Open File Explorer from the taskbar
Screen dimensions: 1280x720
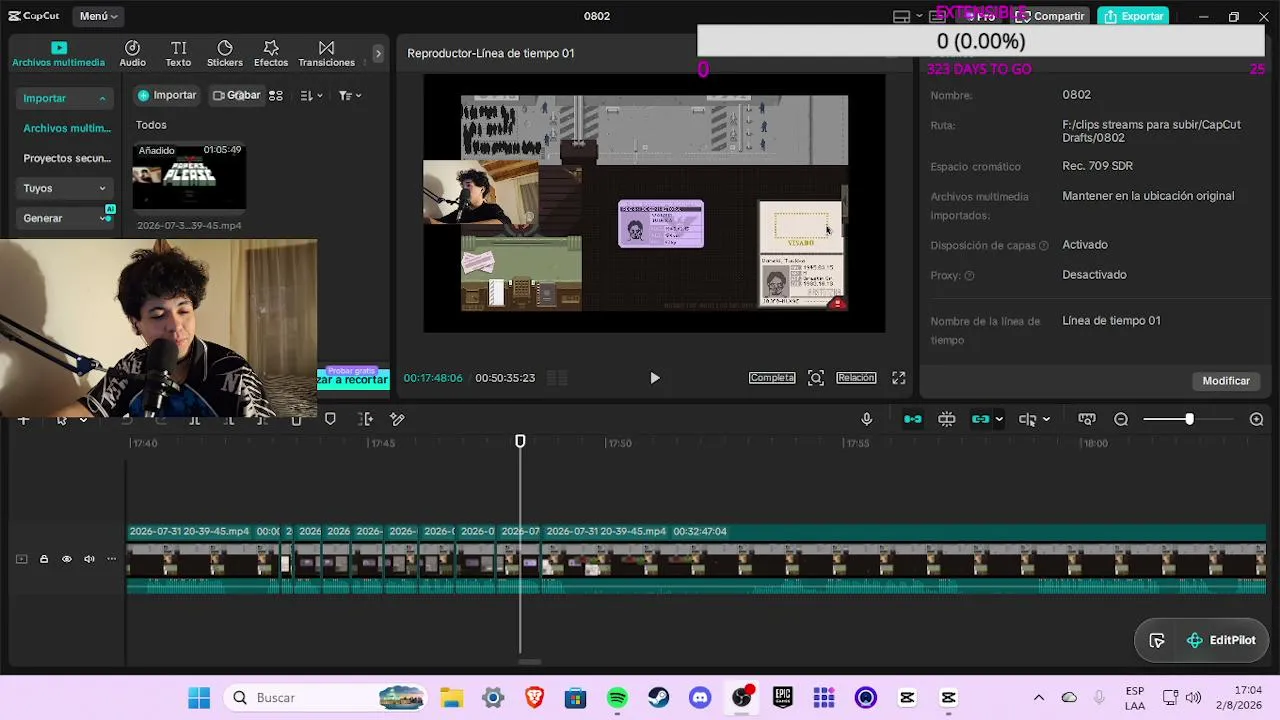(x=451, y=698)
